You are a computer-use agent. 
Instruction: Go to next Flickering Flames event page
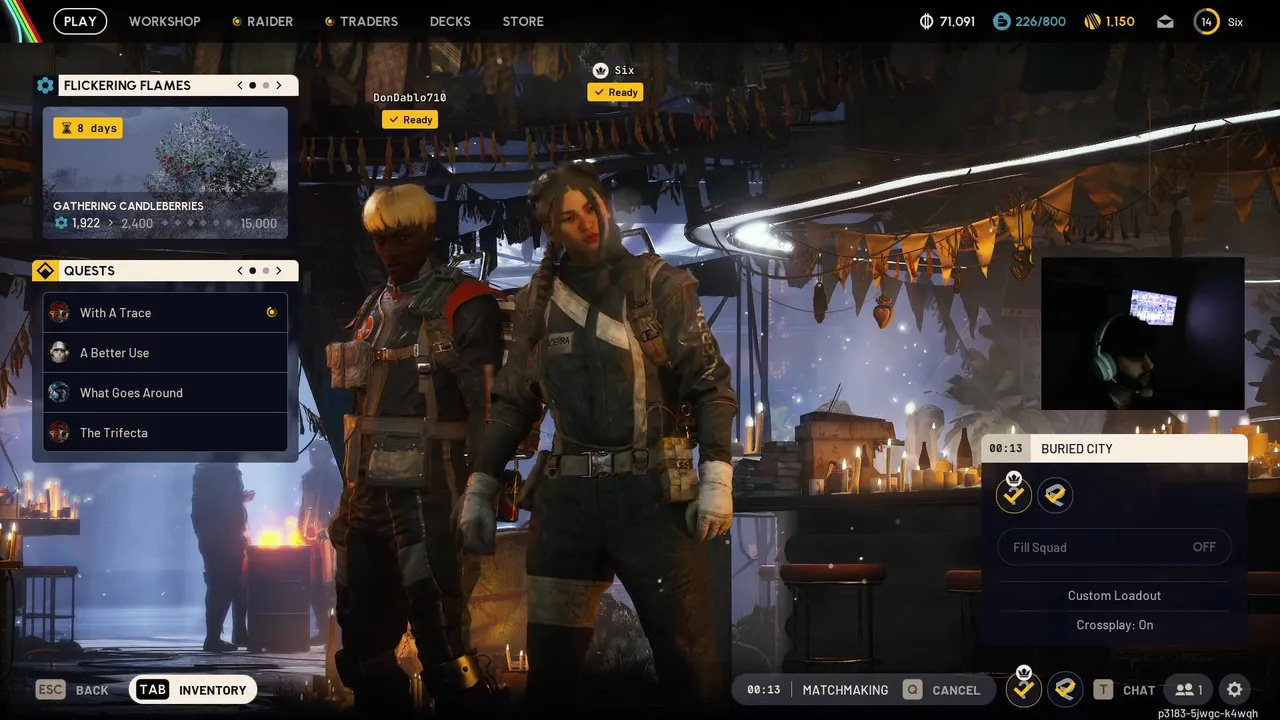279,85
